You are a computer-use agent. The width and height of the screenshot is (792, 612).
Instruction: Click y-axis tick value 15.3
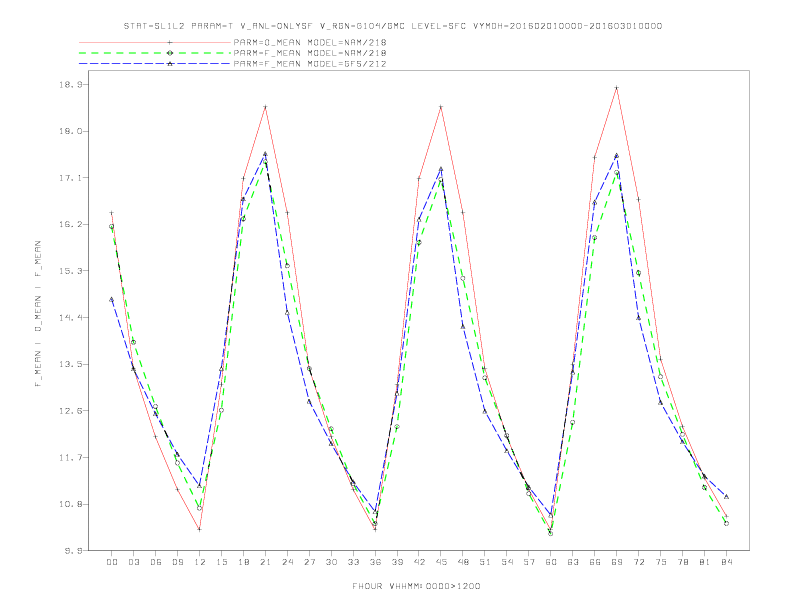[70, 271]
